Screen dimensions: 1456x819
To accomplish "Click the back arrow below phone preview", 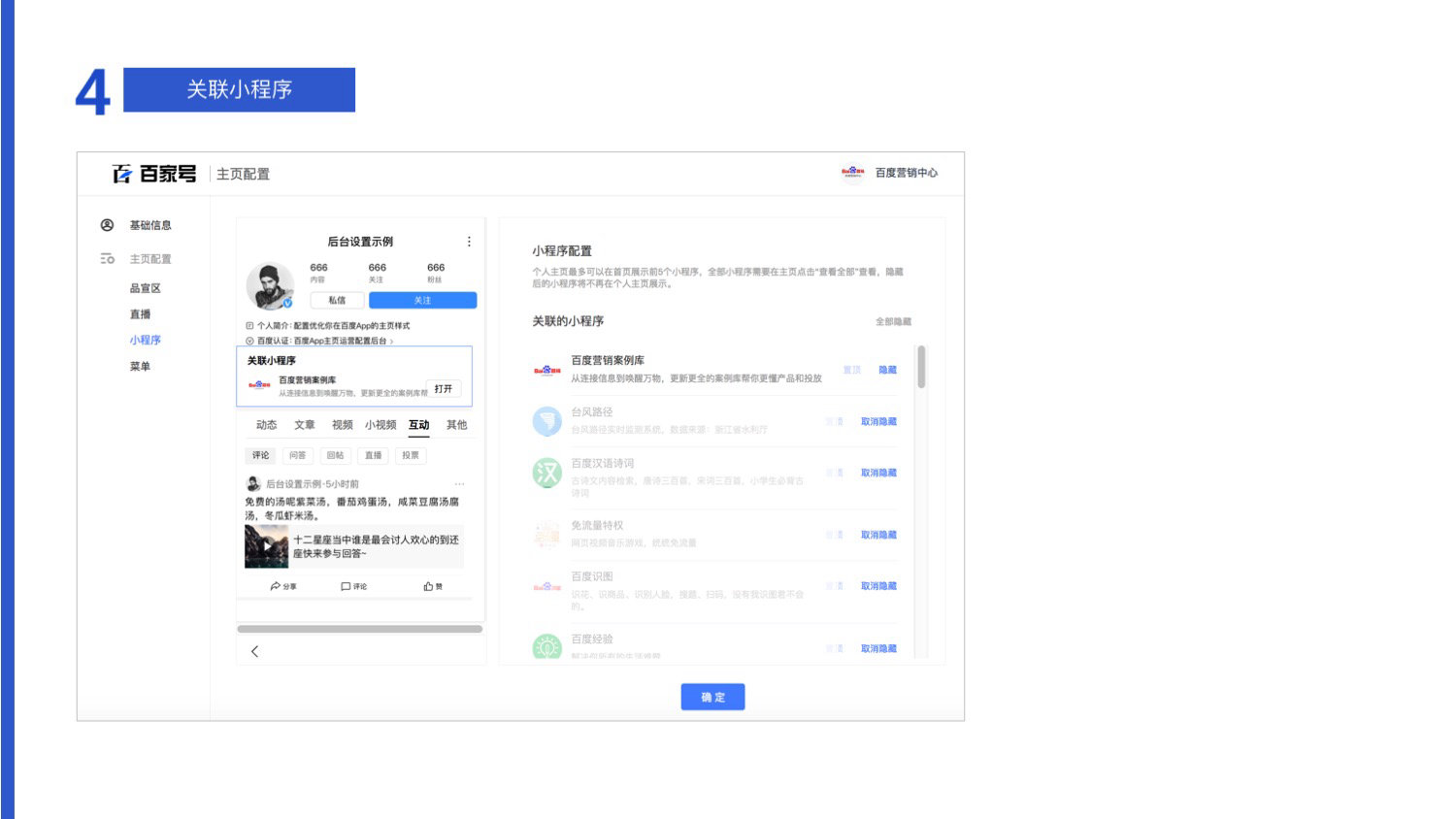I will 254,651.
